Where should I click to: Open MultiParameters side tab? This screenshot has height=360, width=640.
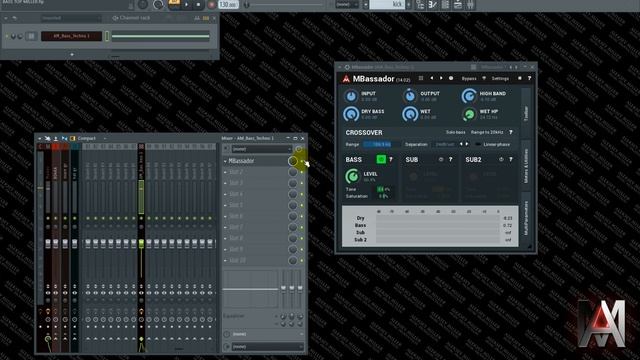(526, 218)
